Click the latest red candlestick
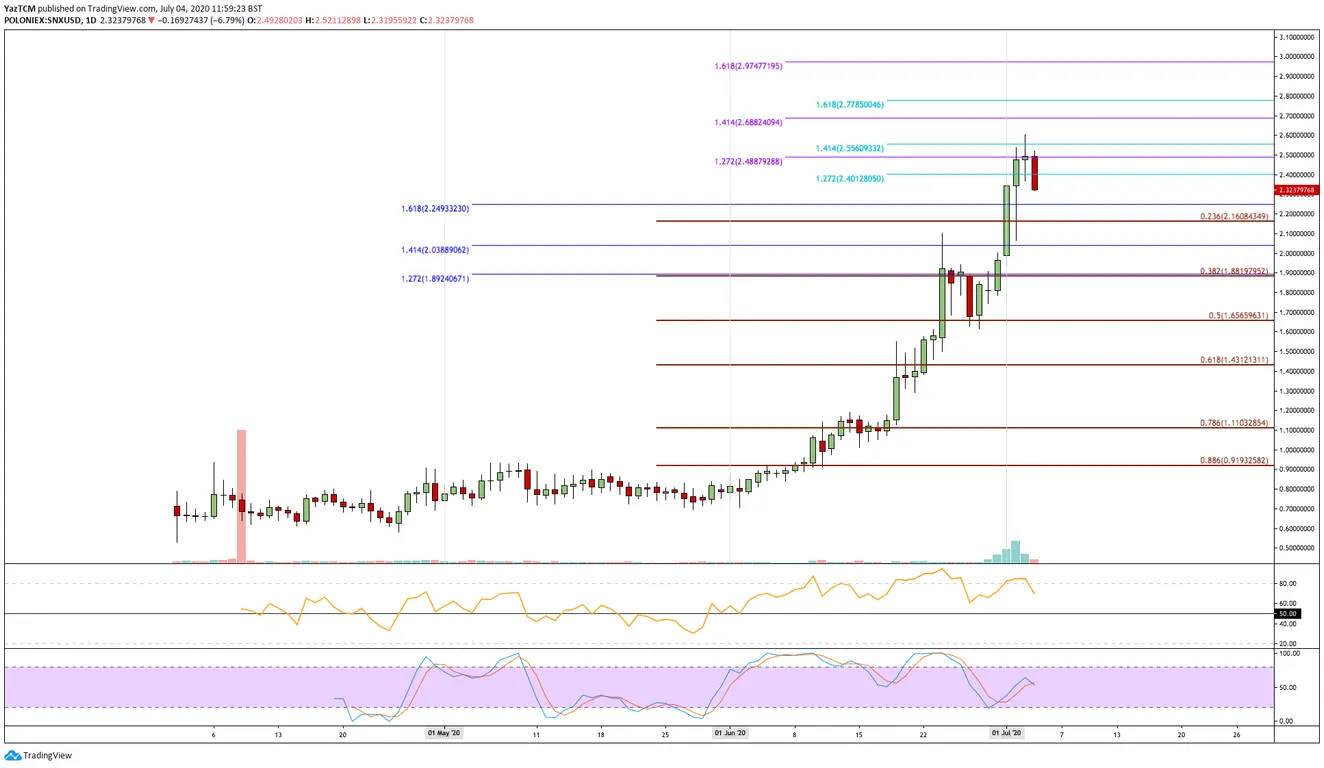The image size is (1324, 768). point(1035,173)
